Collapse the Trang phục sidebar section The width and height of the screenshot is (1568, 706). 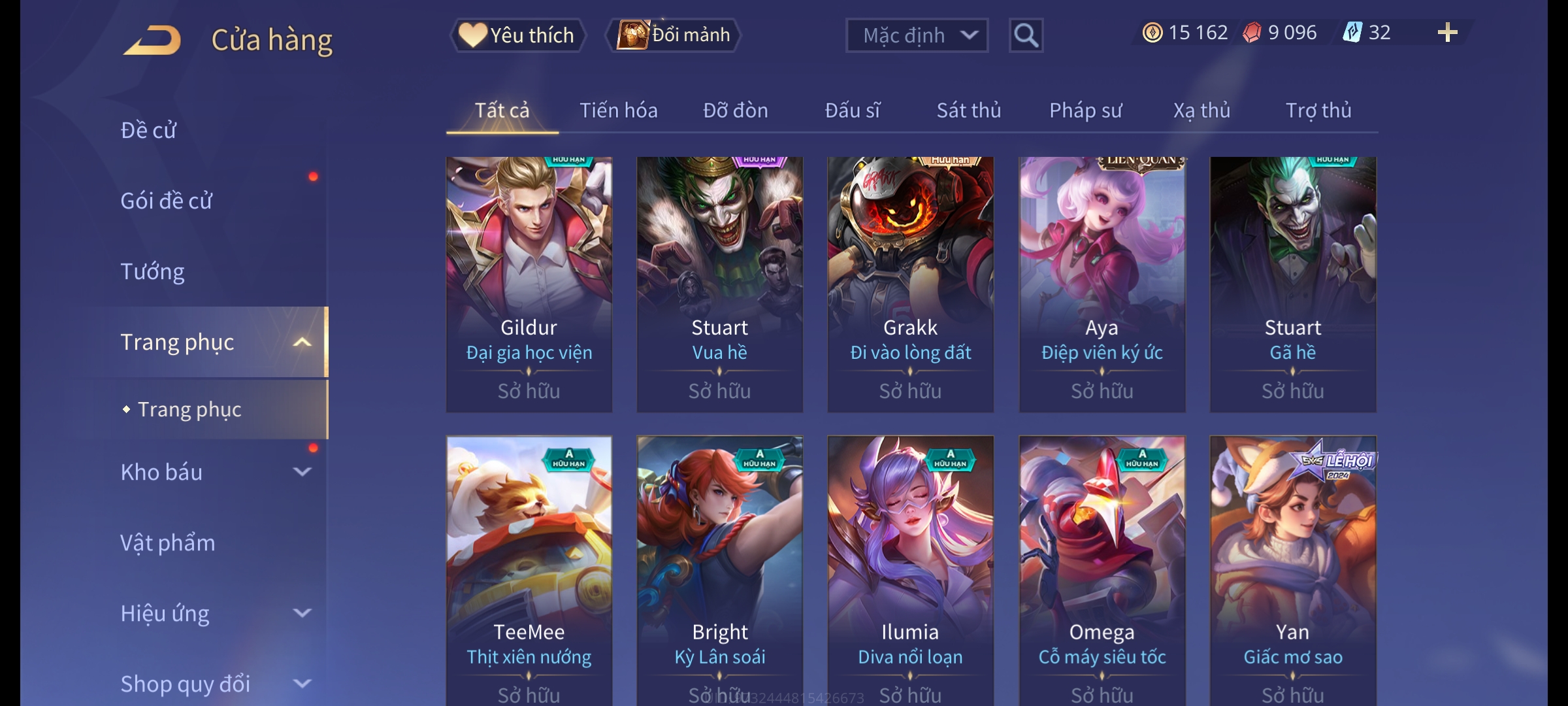[302, 342]
